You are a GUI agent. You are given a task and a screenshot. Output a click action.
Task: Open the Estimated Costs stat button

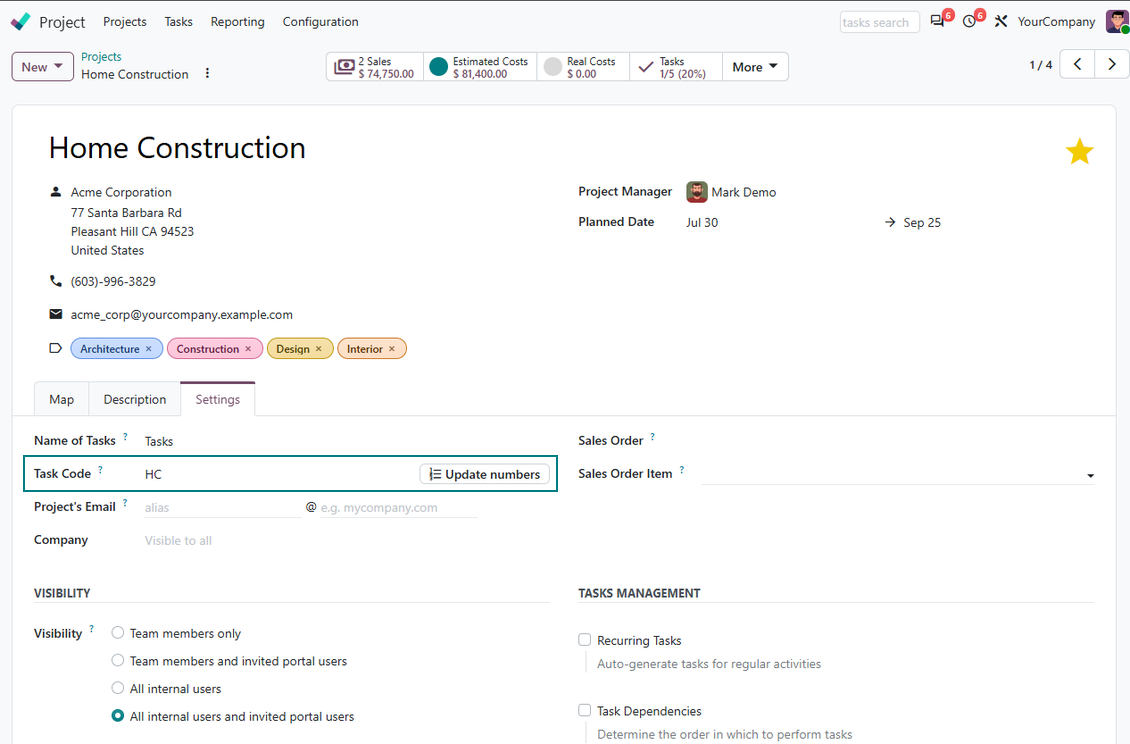point(480,67)
